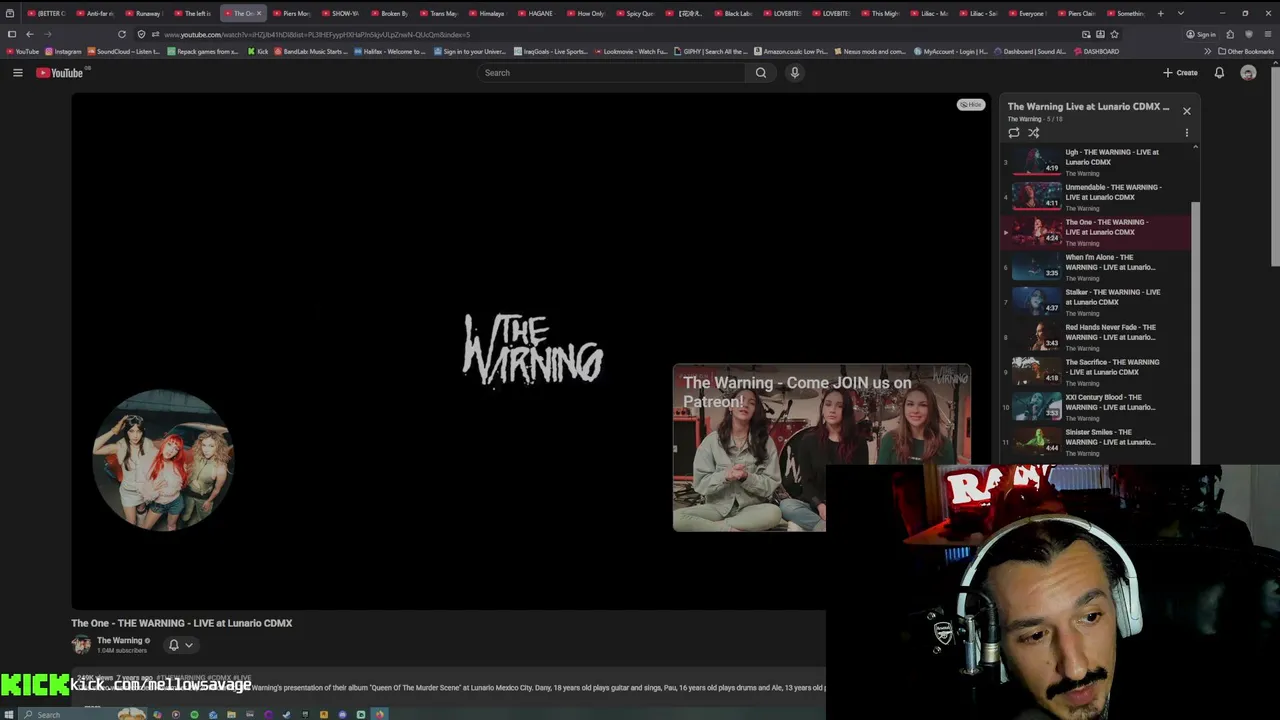The width and height of the screenshot is (1280, 720).
Task: Reload the page
Action: point(122,34)
